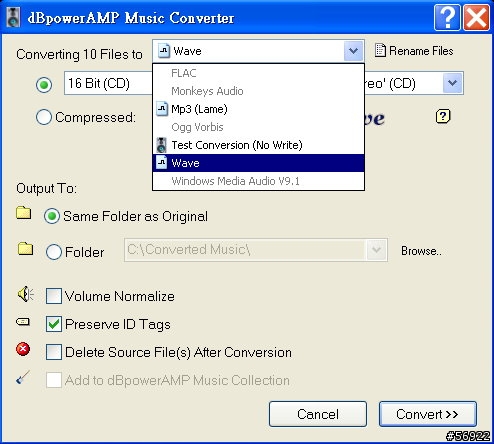The height and width of the screenshot is (444, 494).
Task: Enable the Volume Normalize checkbox
Action: (54, 296)
